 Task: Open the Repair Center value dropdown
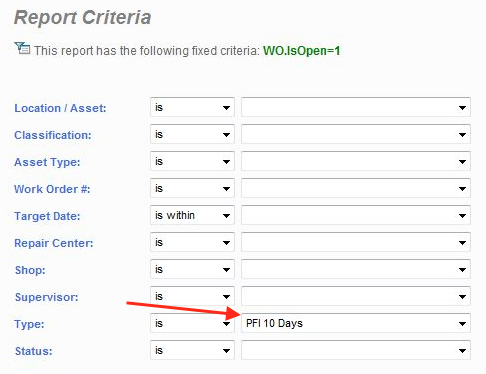coord(356,242)
